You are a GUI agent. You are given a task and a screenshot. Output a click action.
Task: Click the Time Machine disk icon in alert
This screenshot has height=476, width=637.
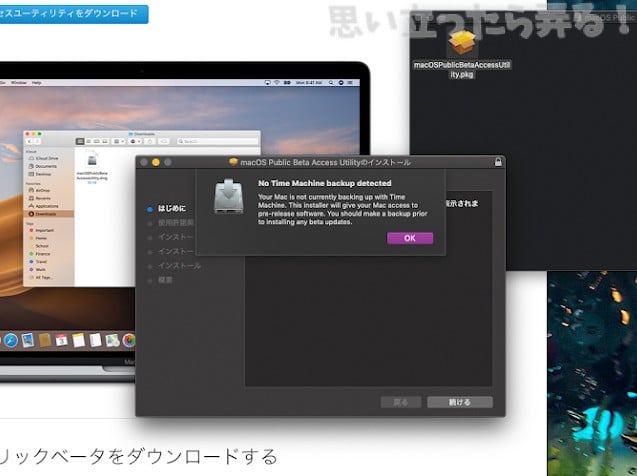229,197
